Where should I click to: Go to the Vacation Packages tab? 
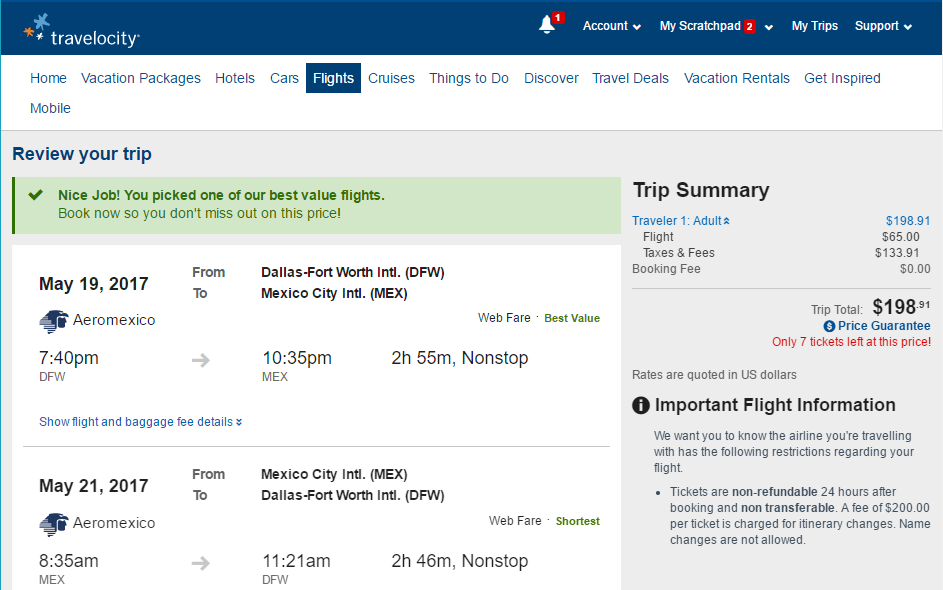click(141, 78)
